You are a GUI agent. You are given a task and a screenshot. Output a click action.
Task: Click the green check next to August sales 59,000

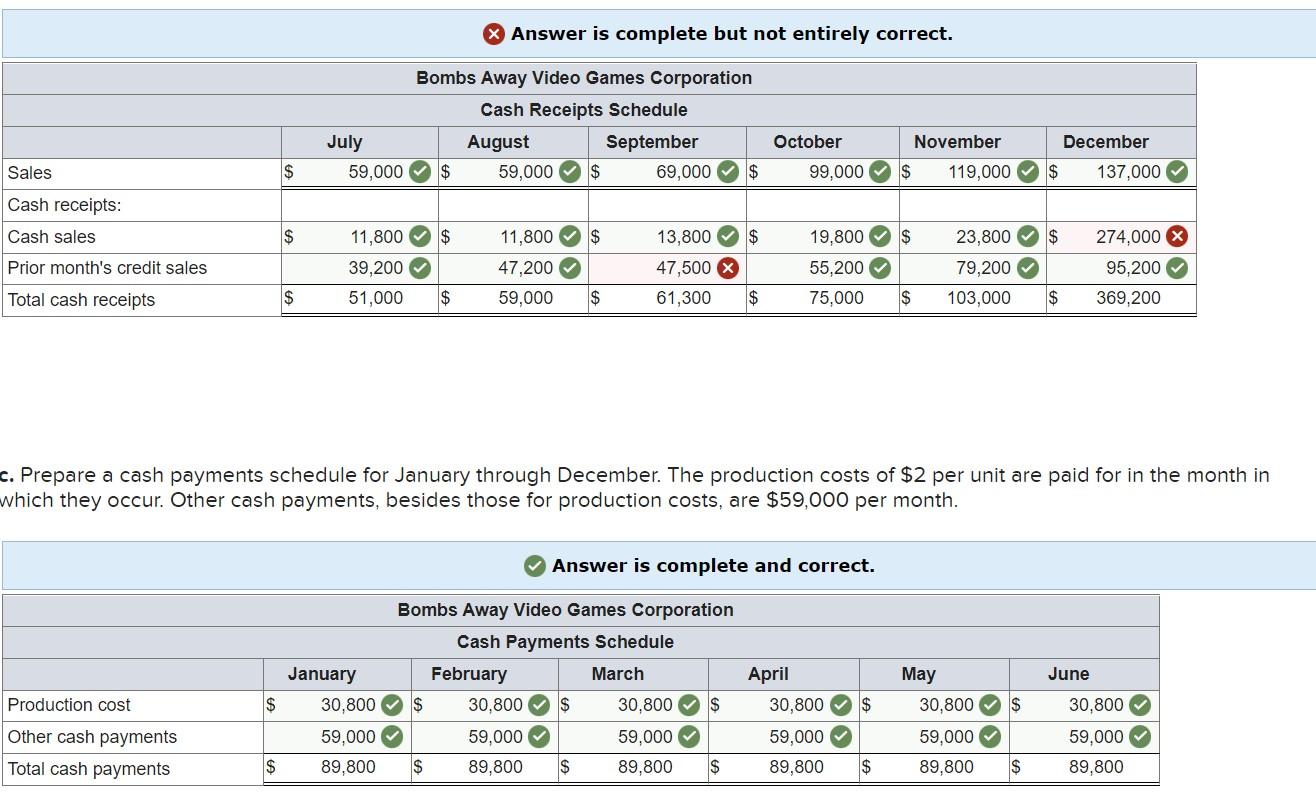(569, 172)
